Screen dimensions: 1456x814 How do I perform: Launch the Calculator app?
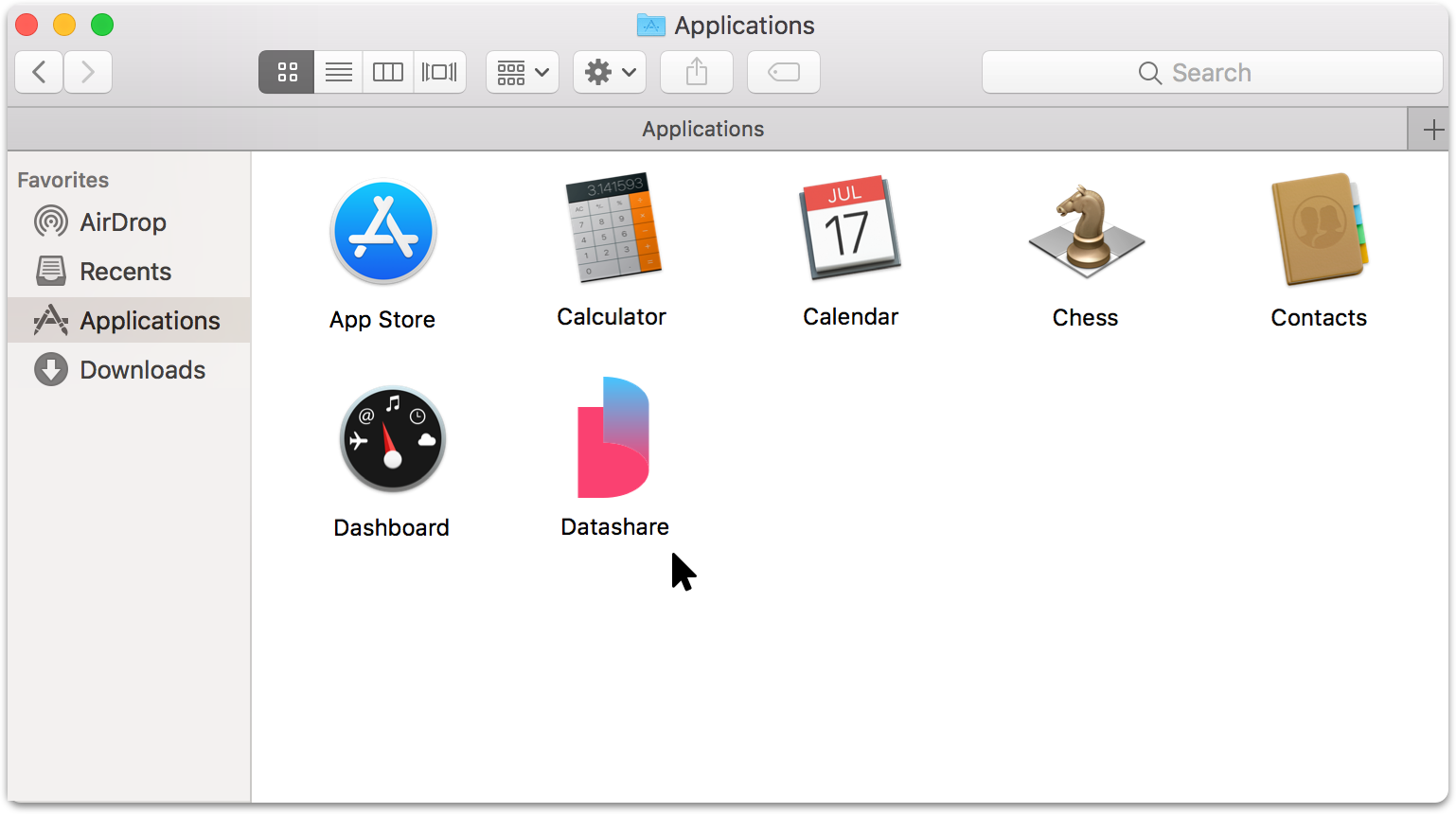pos(611,231)
